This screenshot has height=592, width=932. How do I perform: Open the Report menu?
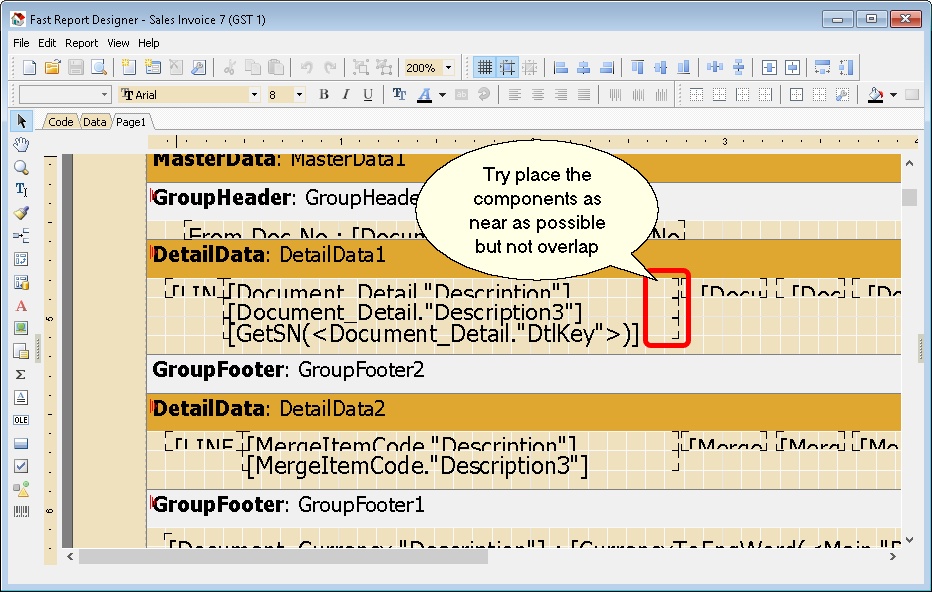[x=81, y=43]
